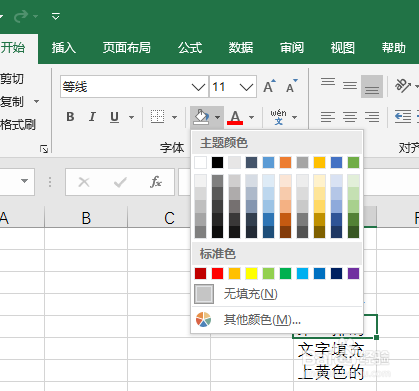Click the fill color paint bucket icon
The image size is (419, 391).
click(201, 117)
